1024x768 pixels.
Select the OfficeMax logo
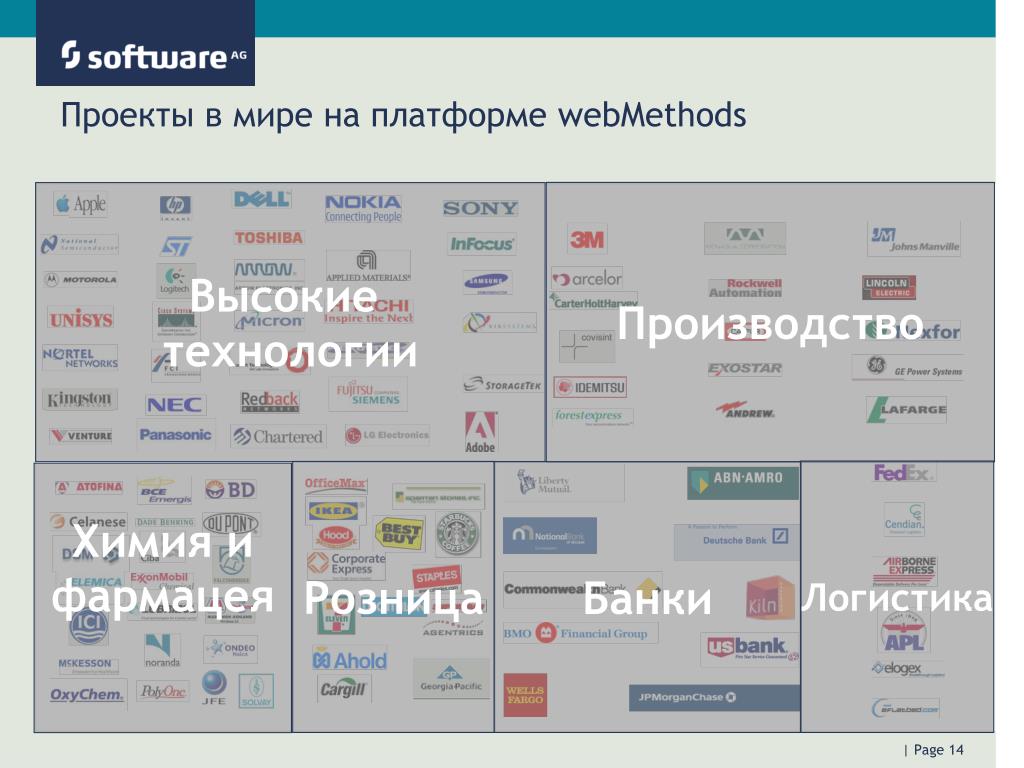[x=336, y=484]
